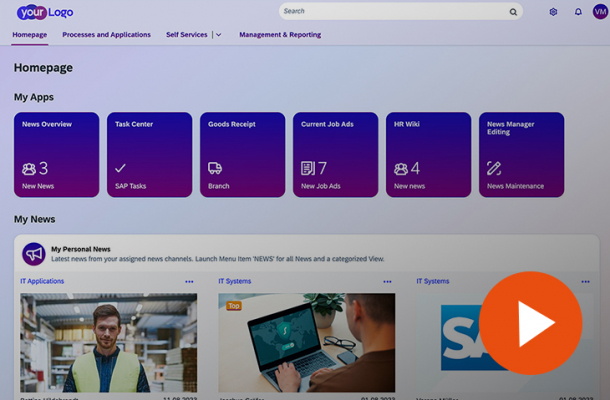Open settings via the gear icon

coord(553,12)
